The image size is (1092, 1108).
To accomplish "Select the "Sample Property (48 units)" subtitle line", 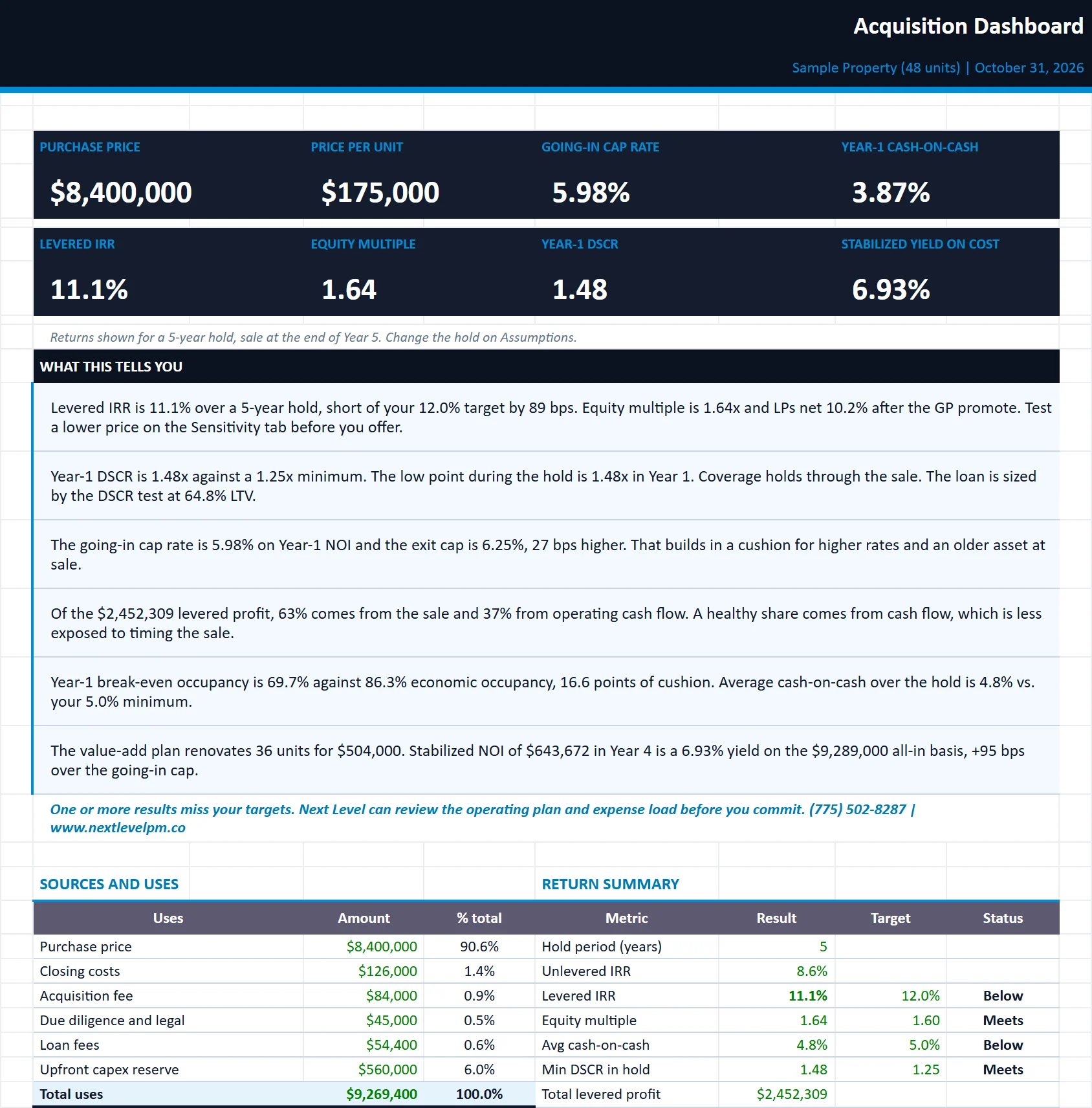I will tap(938, 67).
